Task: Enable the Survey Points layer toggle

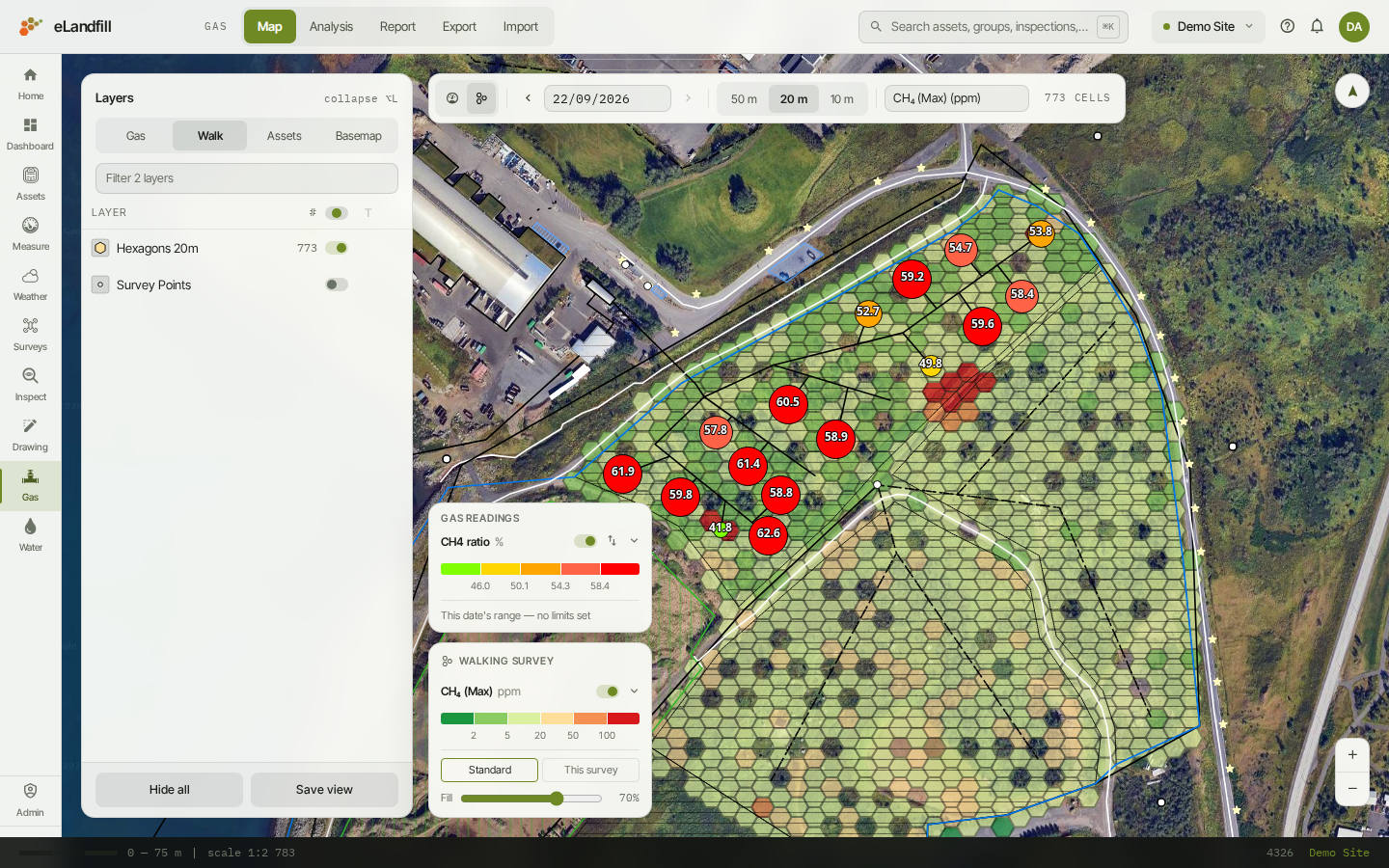Action: tap(337, 285)
